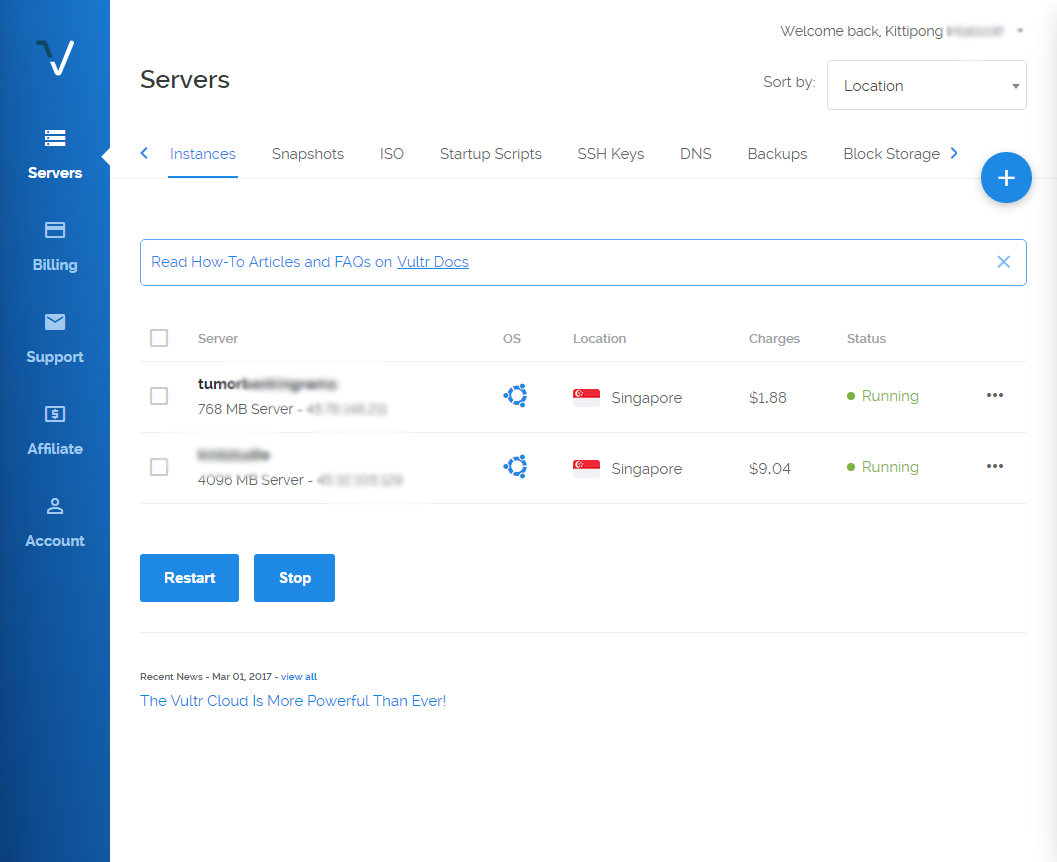Click the Location column header

click(599, 338)
